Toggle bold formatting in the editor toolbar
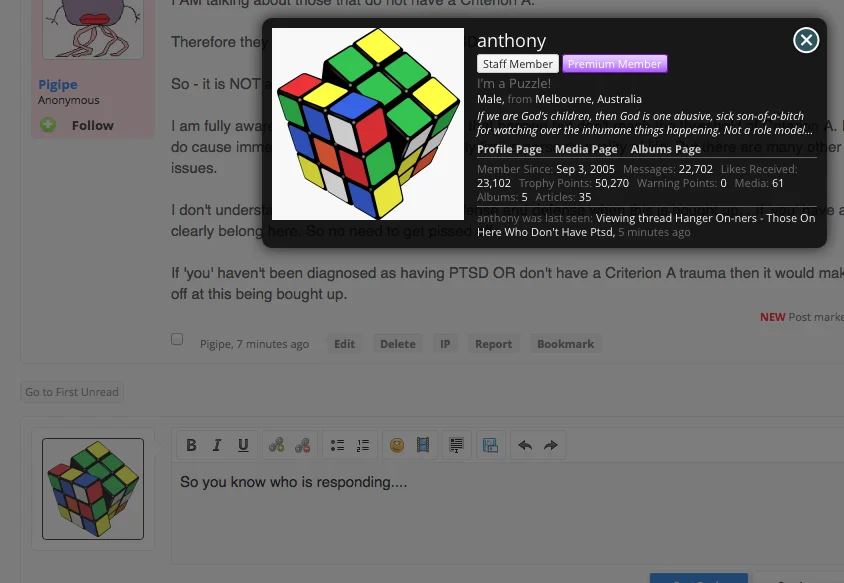 (x=191, y=445)
